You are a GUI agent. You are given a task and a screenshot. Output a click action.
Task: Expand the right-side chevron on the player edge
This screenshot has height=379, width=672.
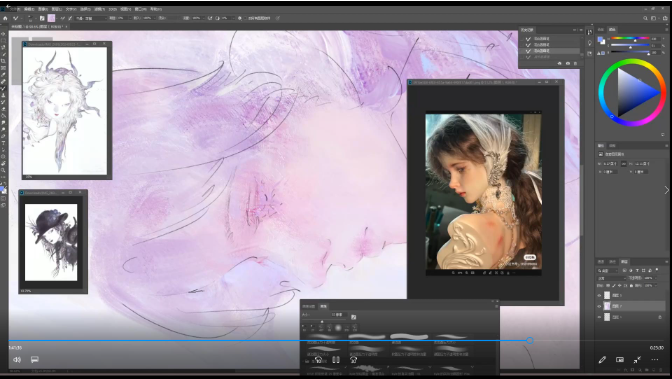coord(666,190)
